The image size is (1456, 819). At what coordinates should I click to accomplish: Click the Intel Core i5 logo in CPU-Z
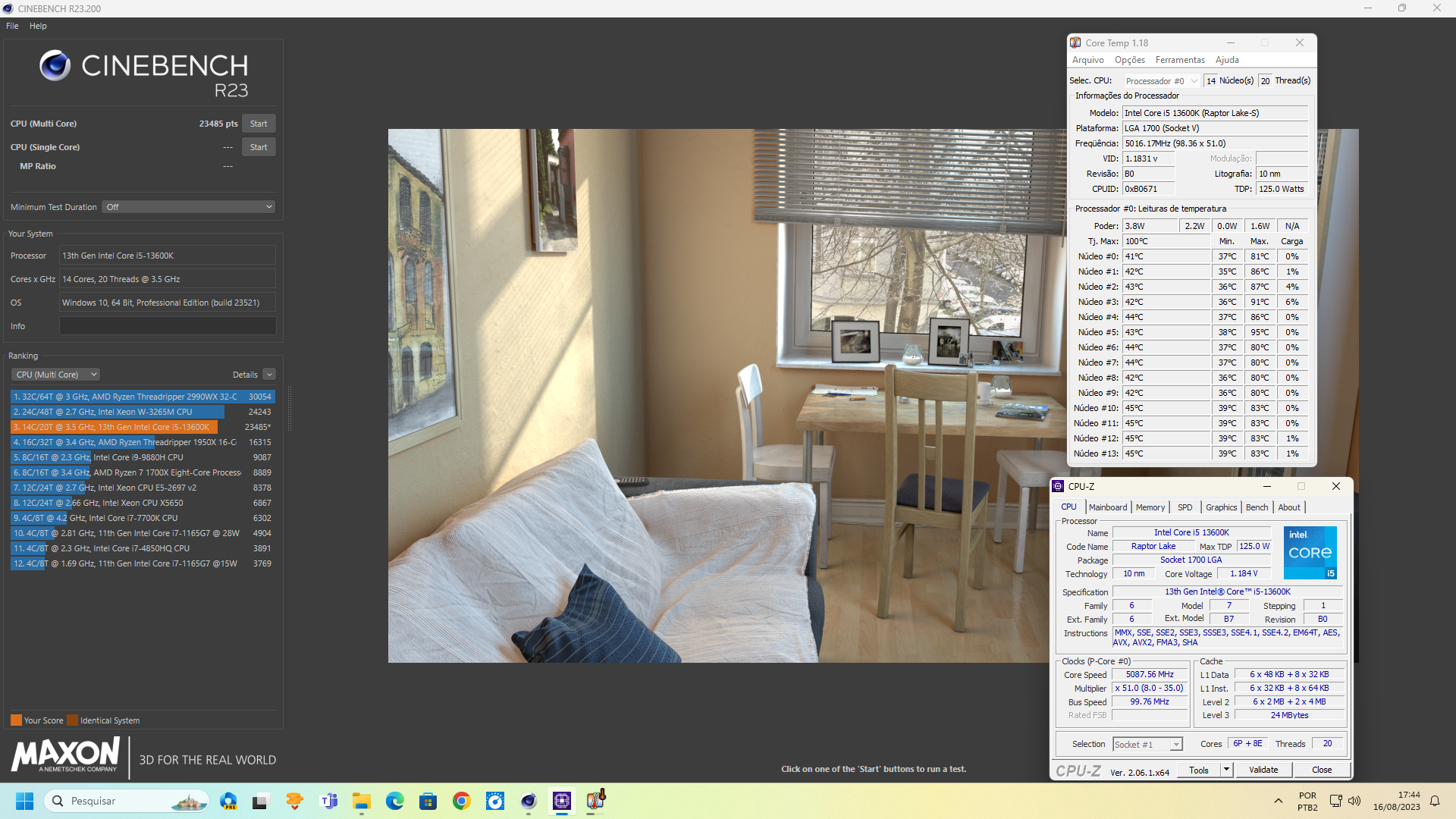pyautogui.click(x=1310, y=553)
